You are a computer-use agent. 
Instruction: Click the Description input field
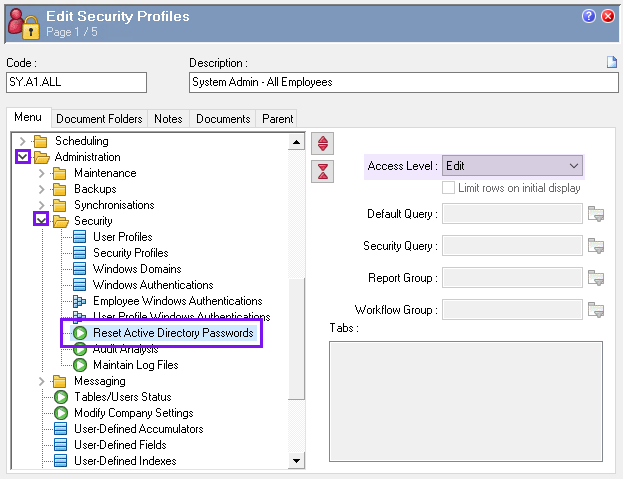point(404,82)
